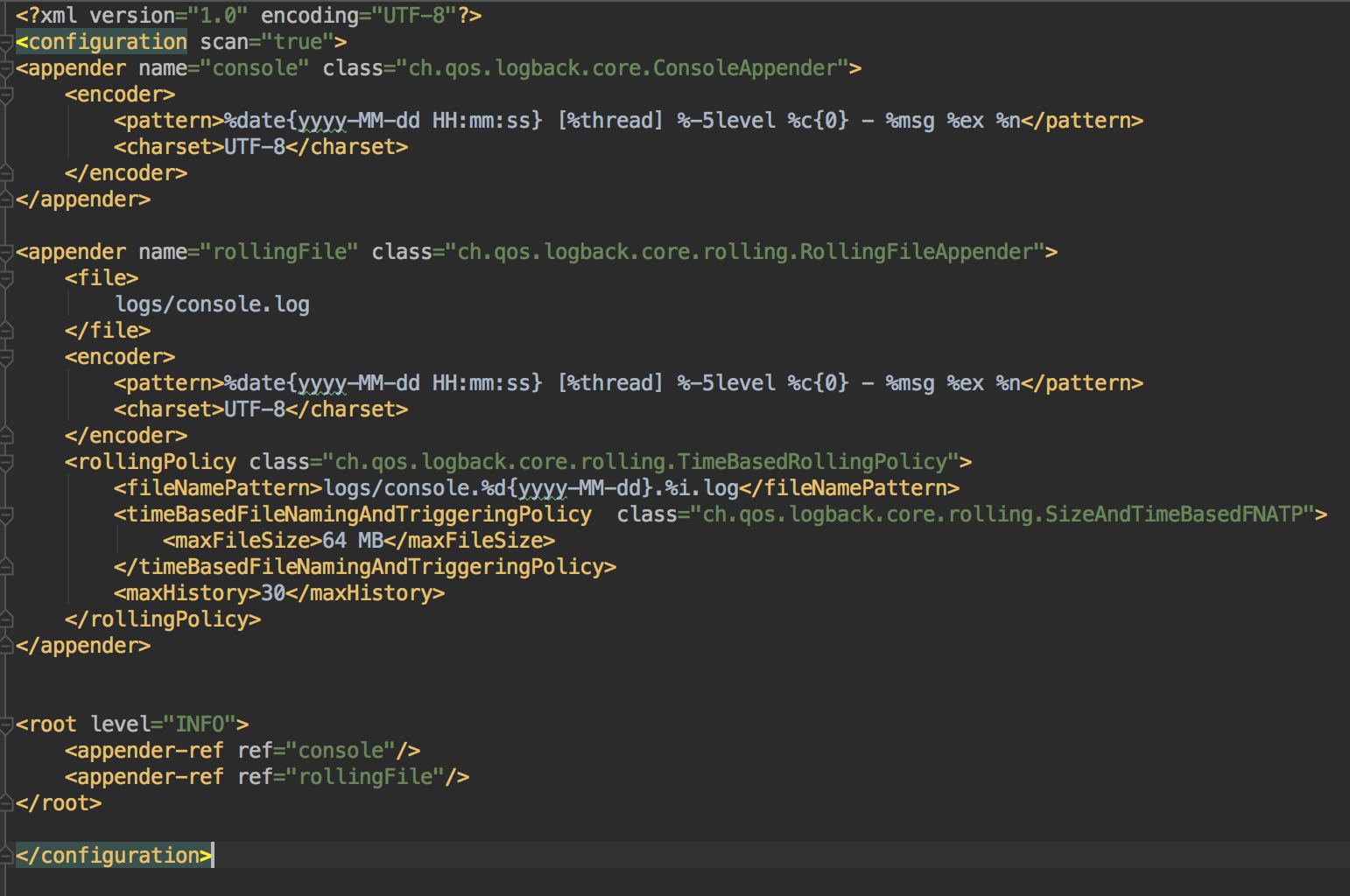
Task: Click the "rollingFile" name attribute value
Action: (x=279, y=252)
